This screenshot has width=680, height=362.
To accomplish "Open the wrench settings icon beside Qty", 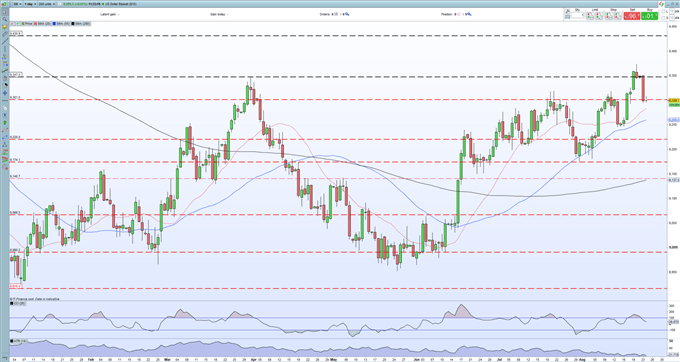I will click(x=568, y=11).
